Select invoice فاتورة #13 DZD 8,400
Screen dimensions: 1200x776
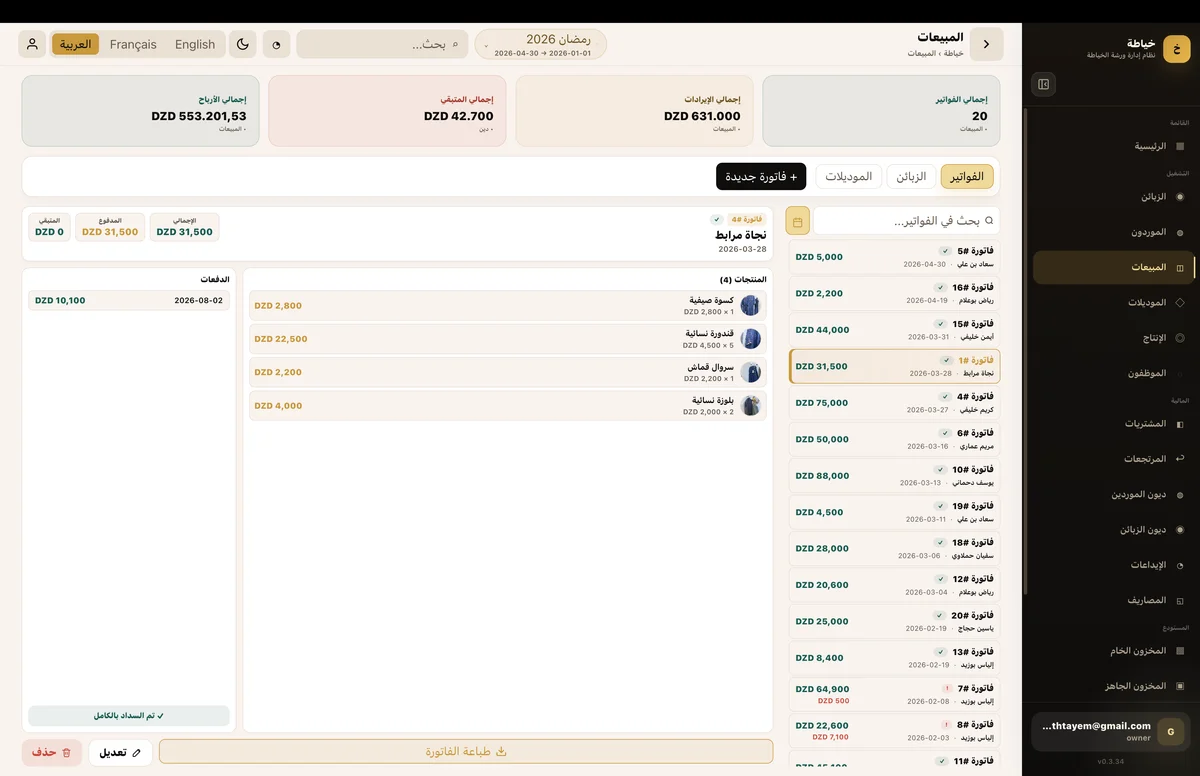pyautogui.click(x=894, y=658)
